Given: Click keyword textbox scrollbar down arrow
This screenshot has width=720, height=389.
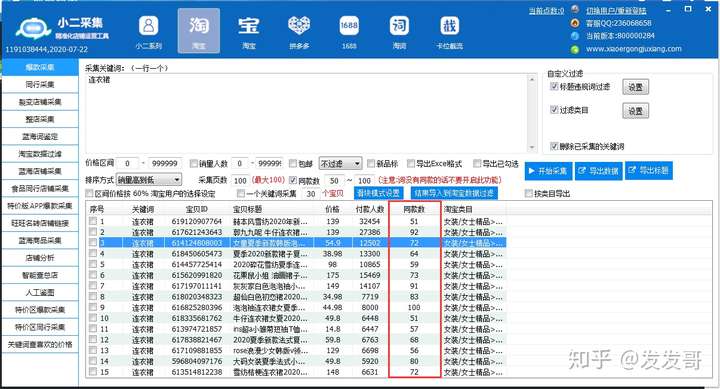Looking at the screenshot, I should tap(532, 147).
